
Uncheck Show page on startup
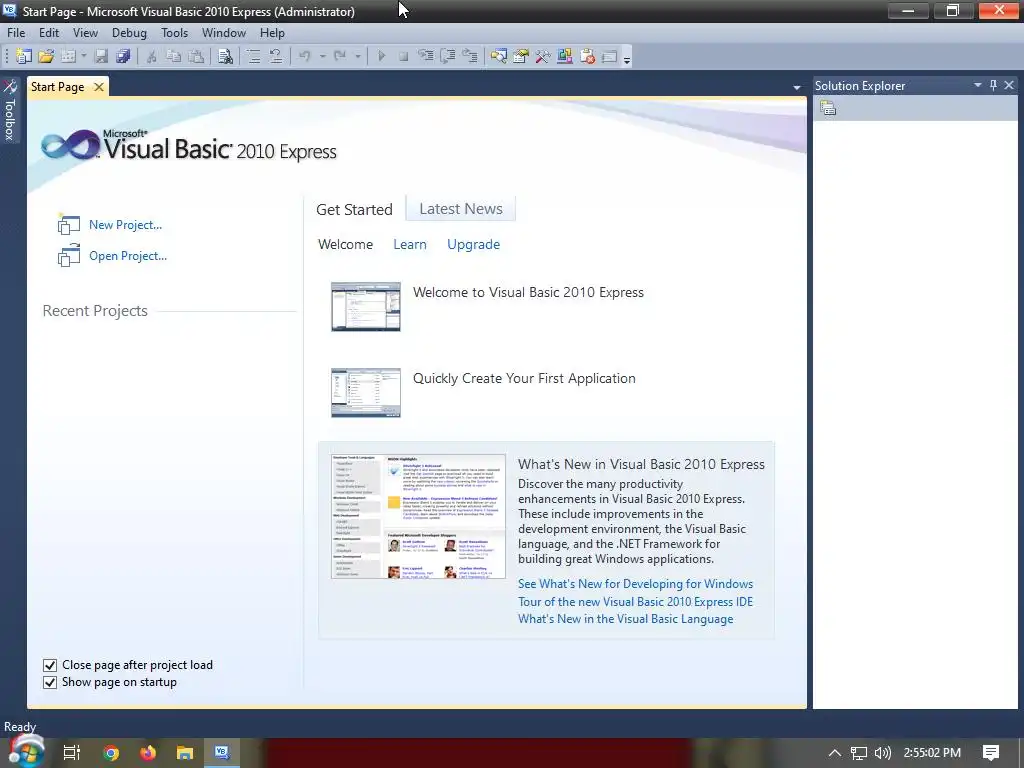[x=50, y=682]
